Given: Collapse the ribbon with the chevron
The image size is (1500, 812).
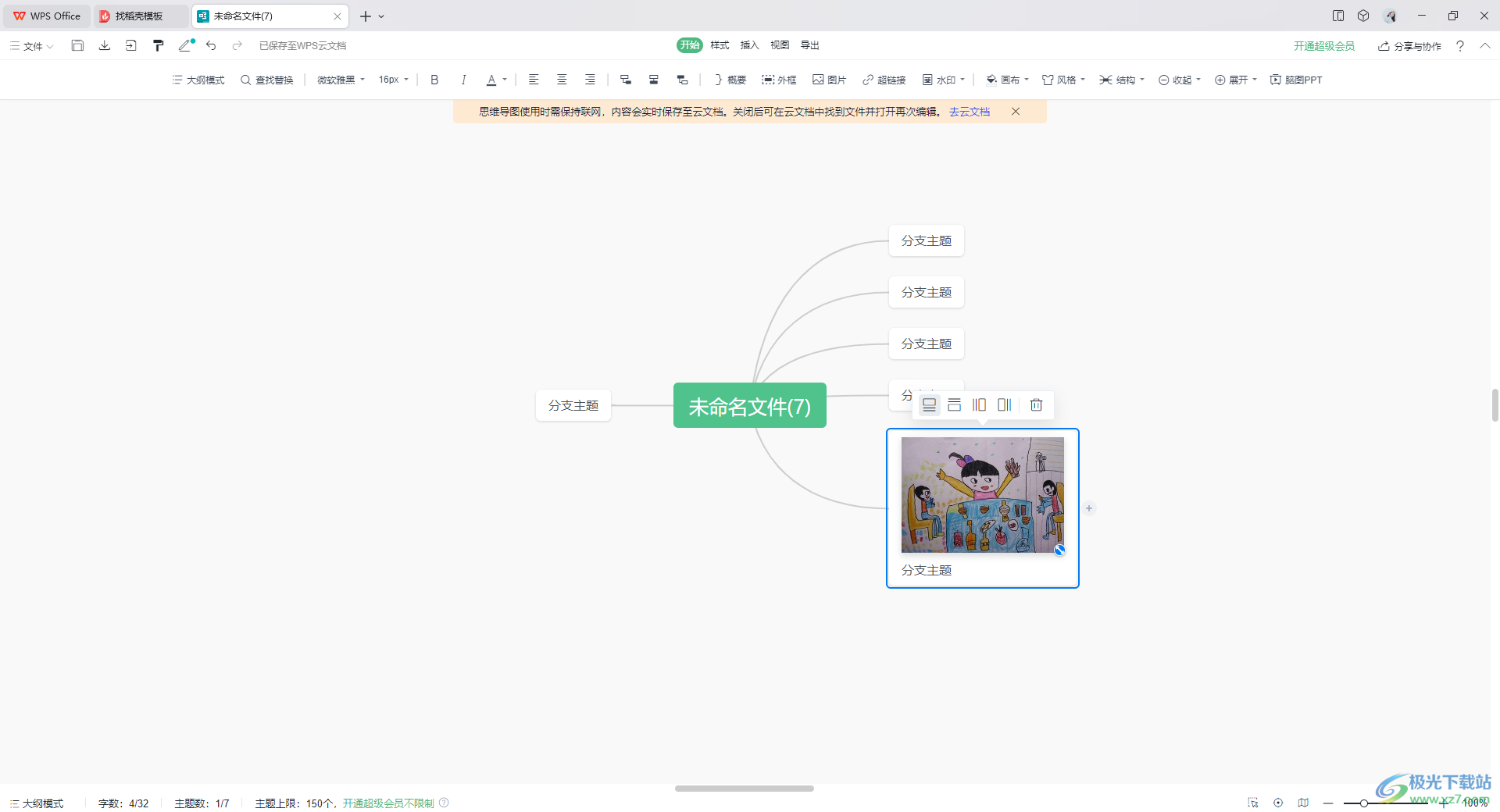Looking at the screenshot, I should (x=1485, y=46).
